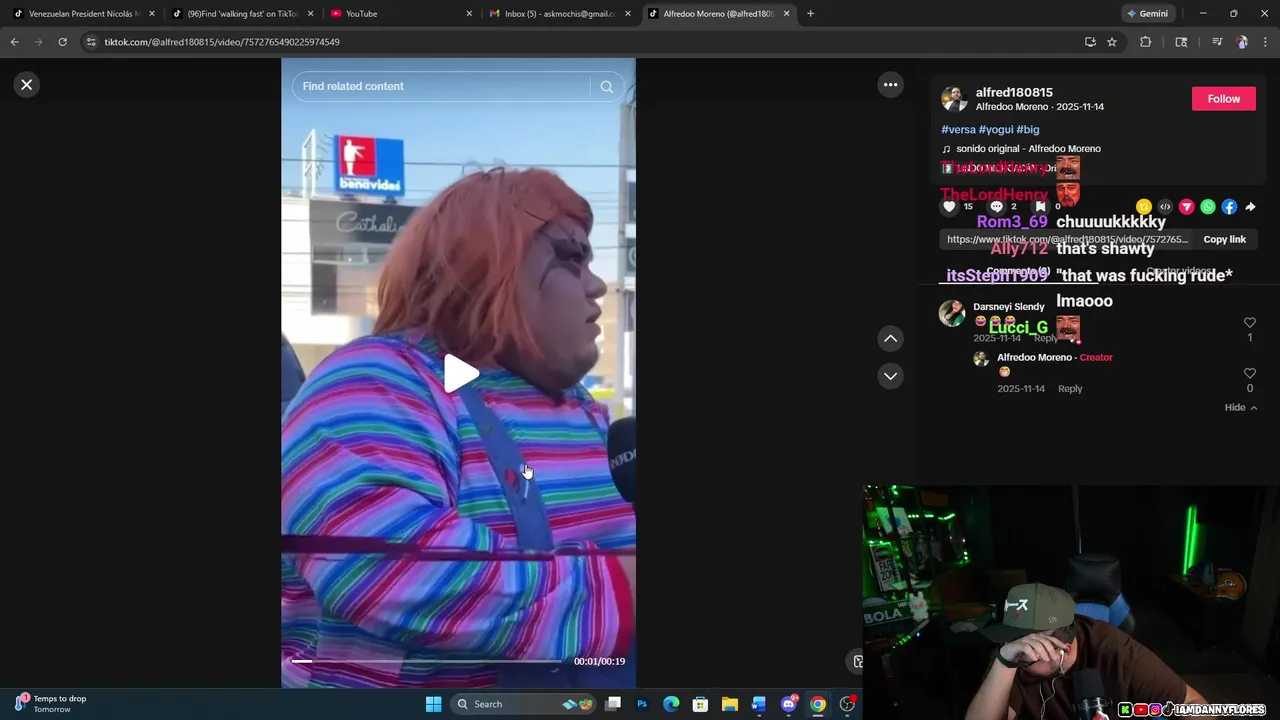Open more share options arrow
The image size is (1280, 720).
(x=1250, y=207)
